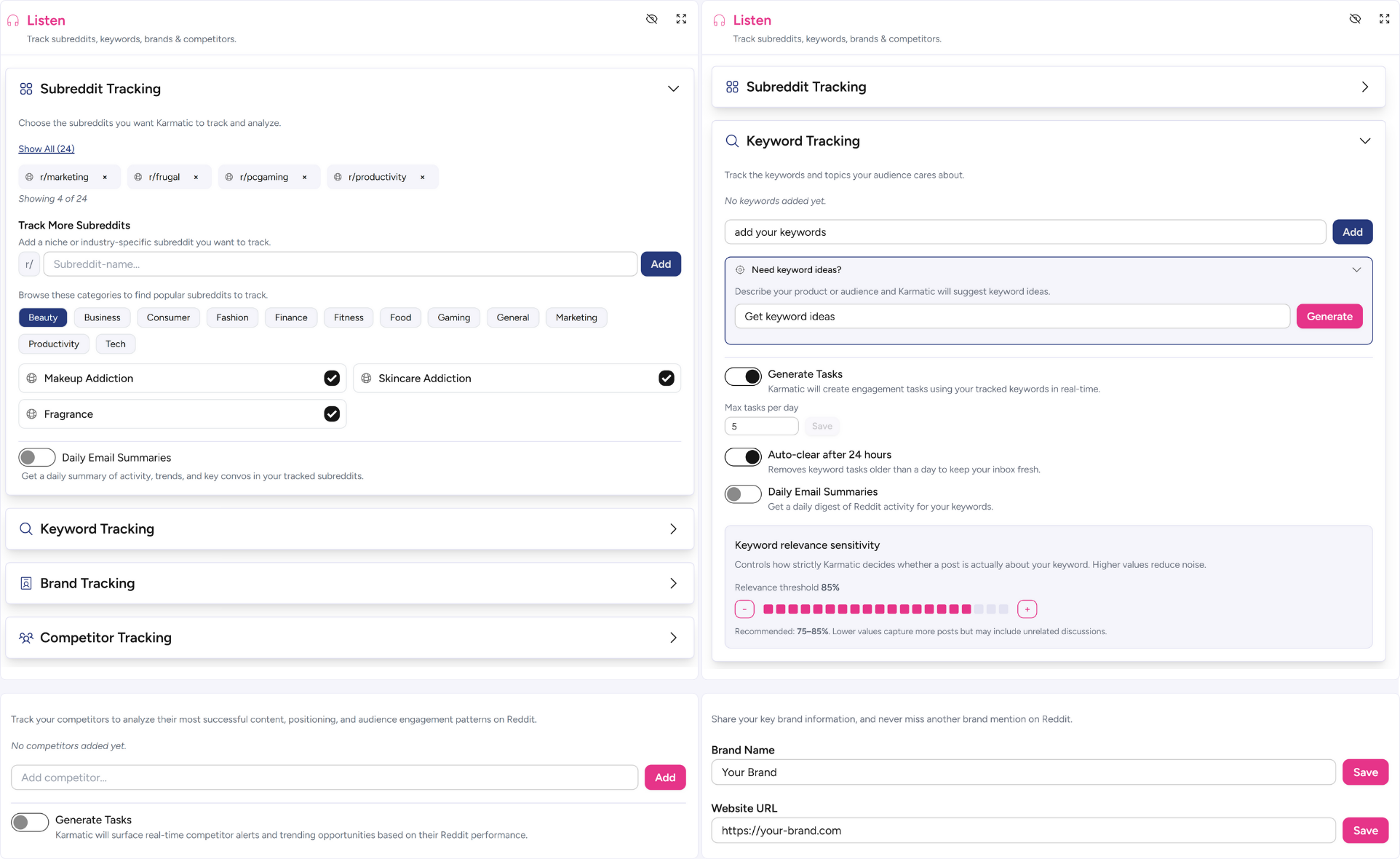Enable Daily Email Summaries under Subreddit Tracking
Viewport: 1400px width, 859px height.
click(36, 457)
